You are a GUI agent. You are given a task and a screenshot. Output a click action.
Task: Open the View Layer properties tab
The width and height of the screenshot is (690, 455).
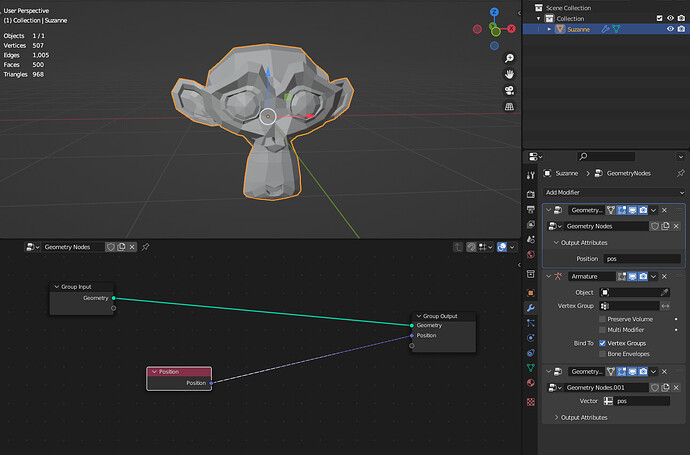531,224
